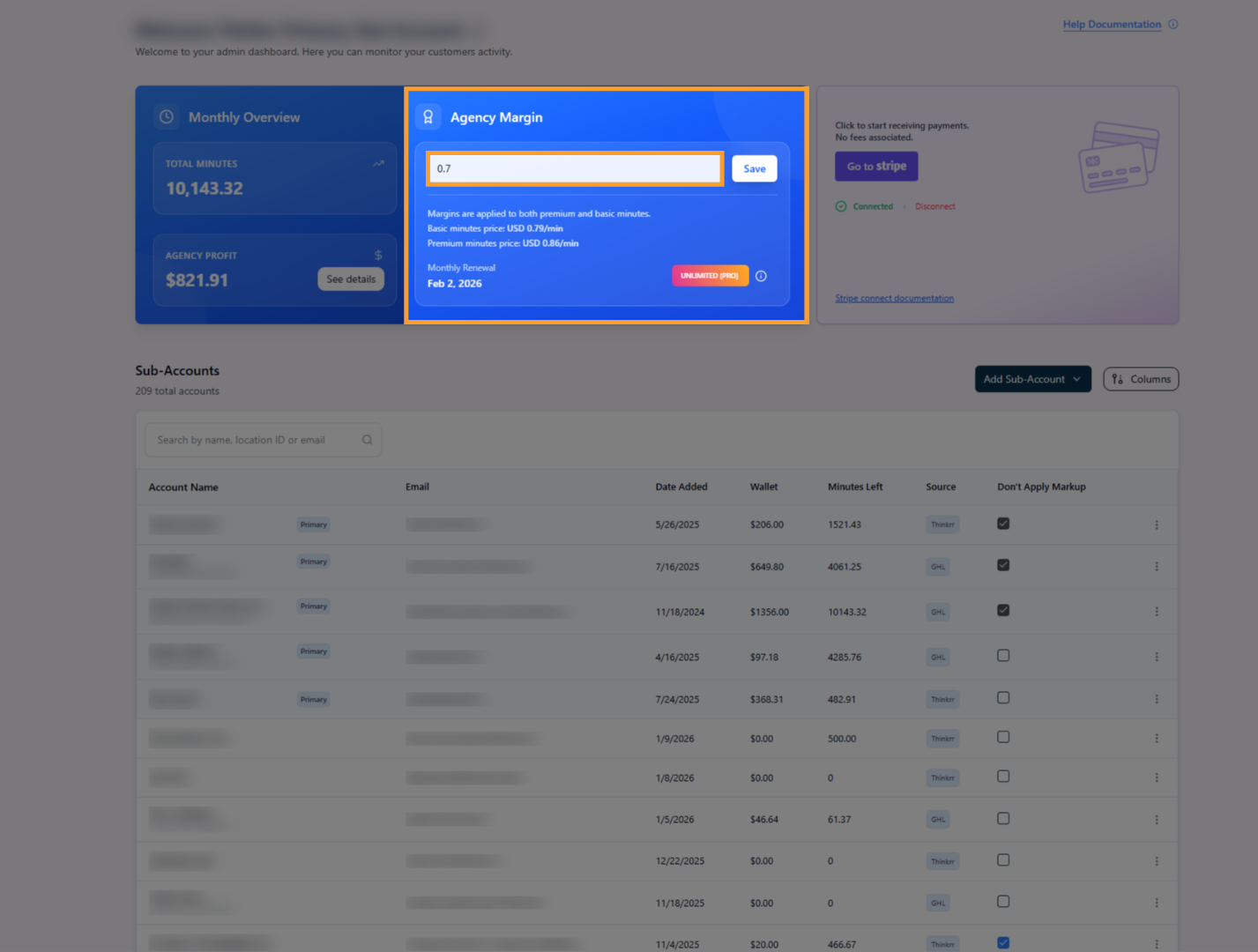Open the row menu for the 11/18/2024 account
The image size is (1258, 952).
click(x=1157, y=611)
